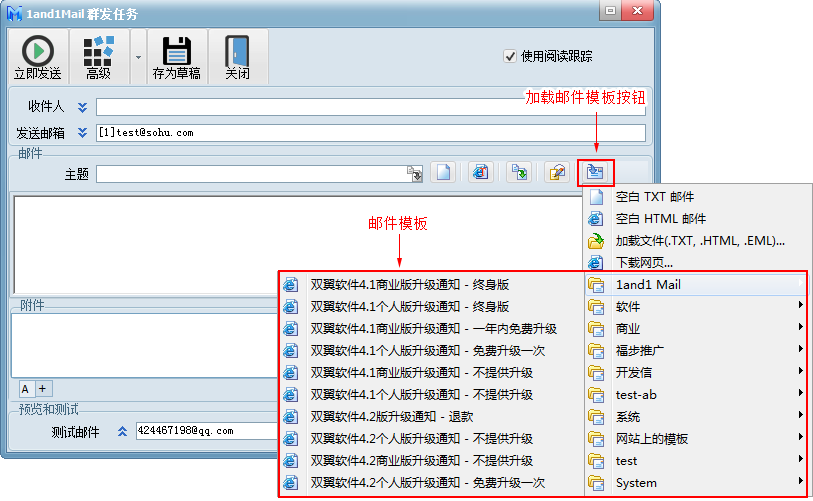Screen dimensions: 813x501
Task: Select template 双翼软件4.2个人版升级通知 - 不提供升级
Action: point(432,439)
